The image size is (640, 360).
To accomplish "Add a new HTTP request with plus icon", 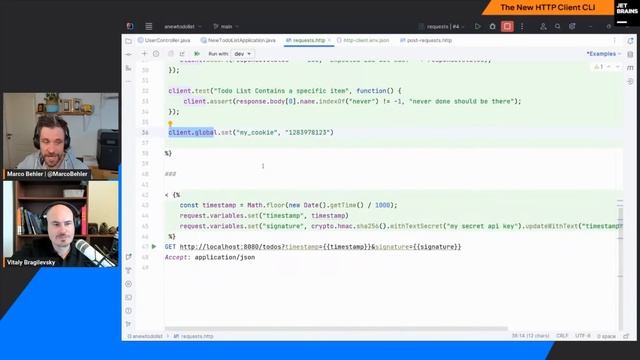I will pyautogui.click(x=144, y=54).
